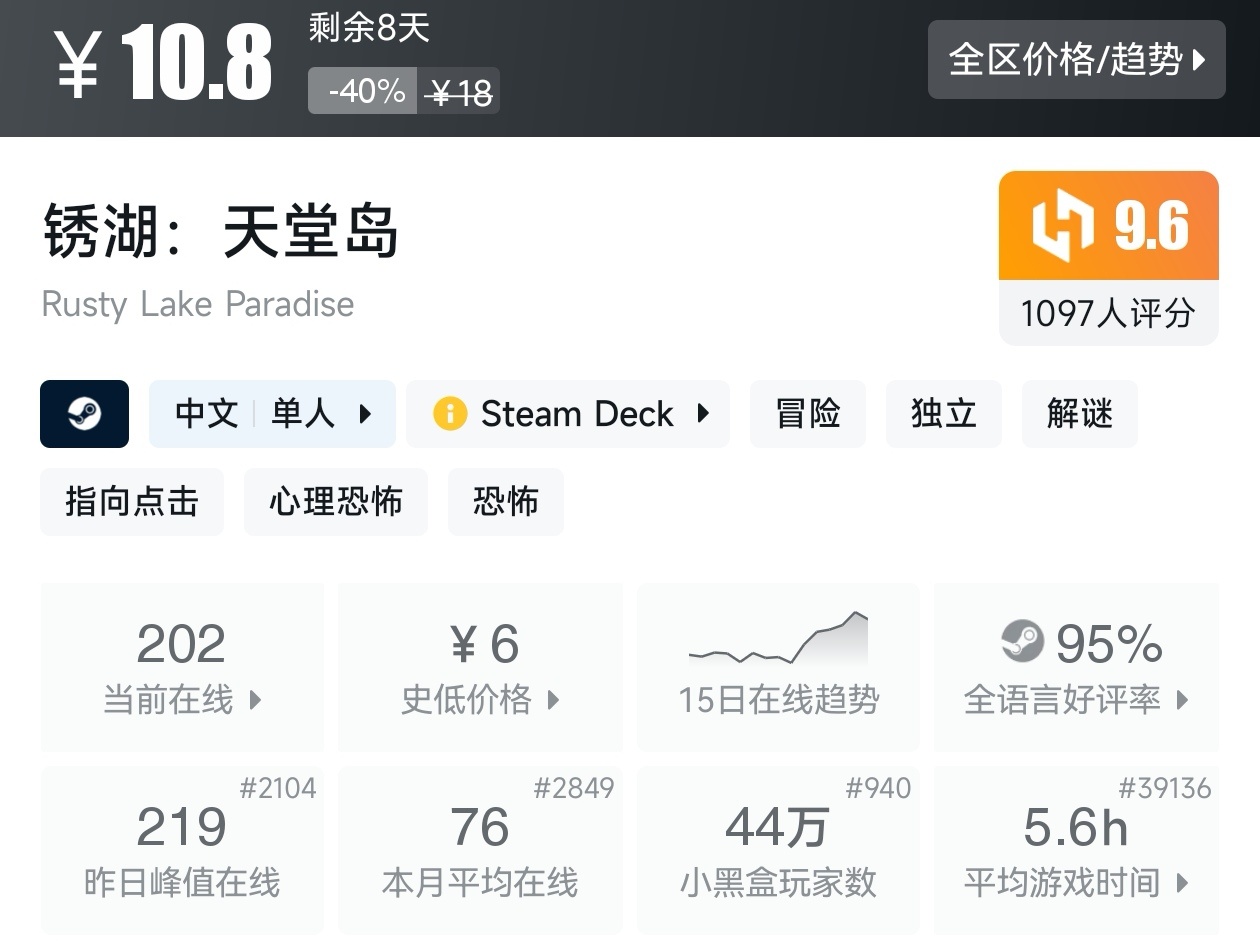The width and height of the screenshot is (1260, 952).
Task: Click the Steam icon beside 95%
Action: click(1022, 642)
